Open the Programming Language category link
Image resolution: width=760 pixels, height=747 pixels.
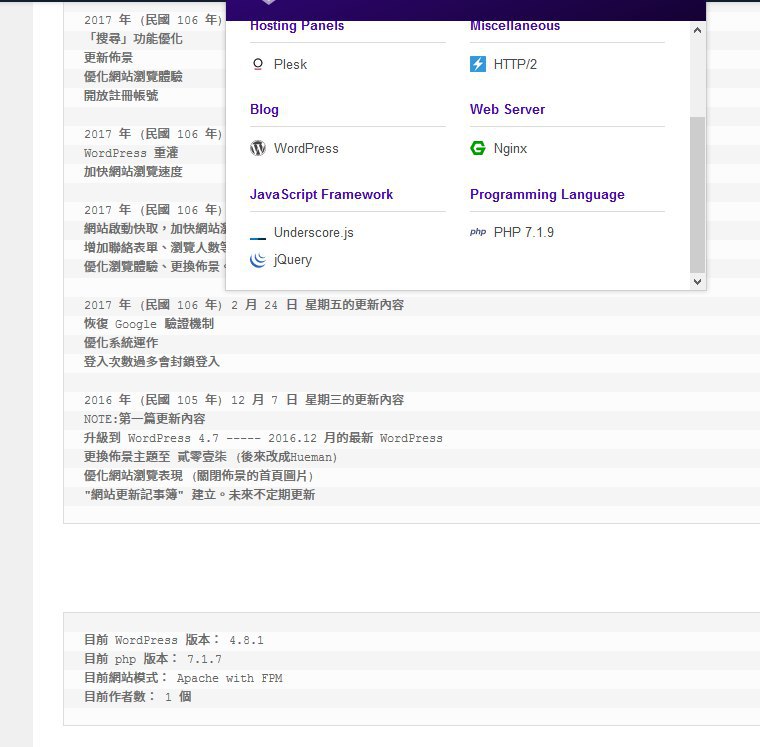point(547,195)
